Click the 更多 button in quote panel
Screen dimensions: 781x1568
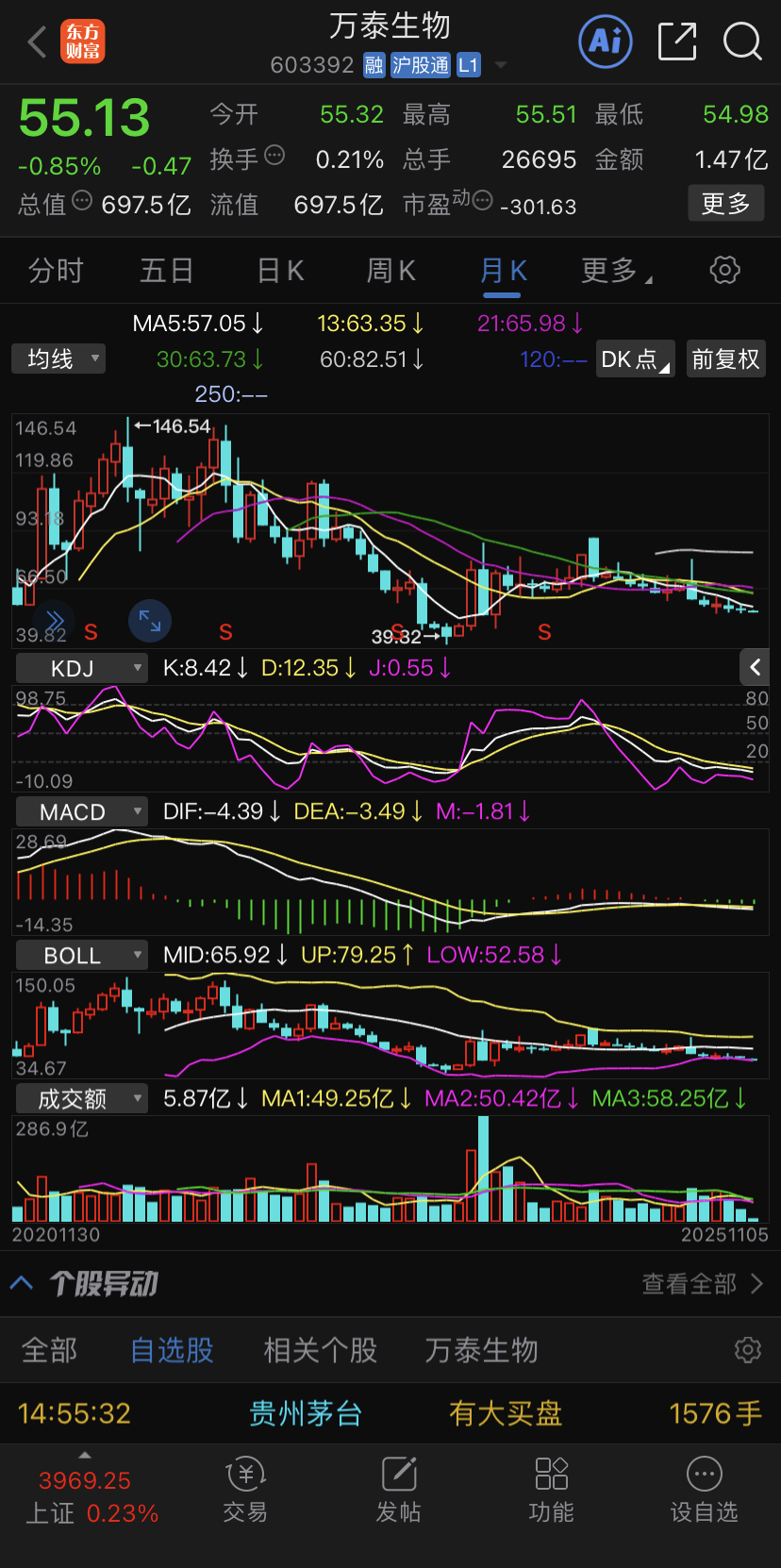(x=726, y=204)
